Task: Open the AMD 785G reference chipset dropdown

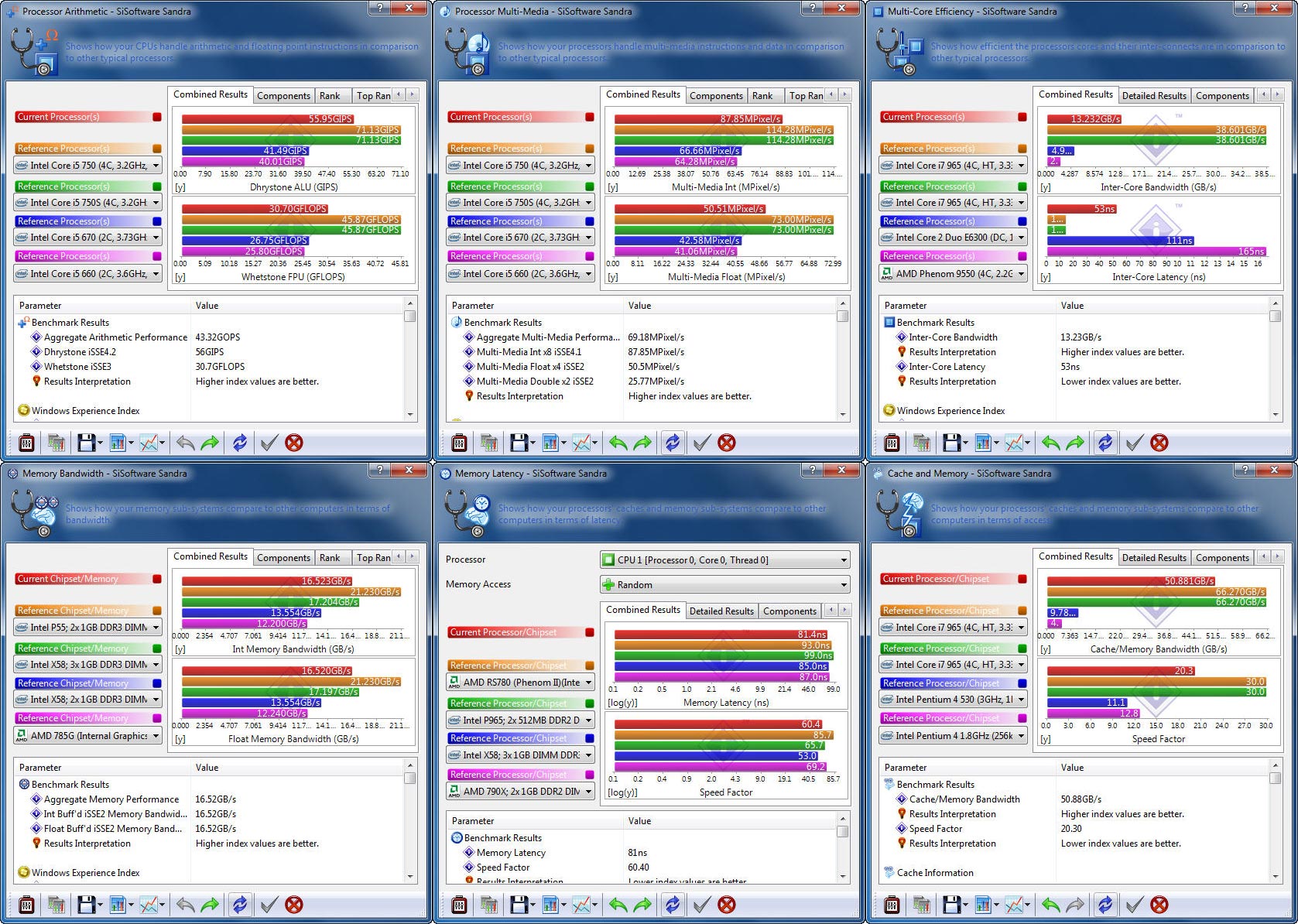Action: (87, 736)
